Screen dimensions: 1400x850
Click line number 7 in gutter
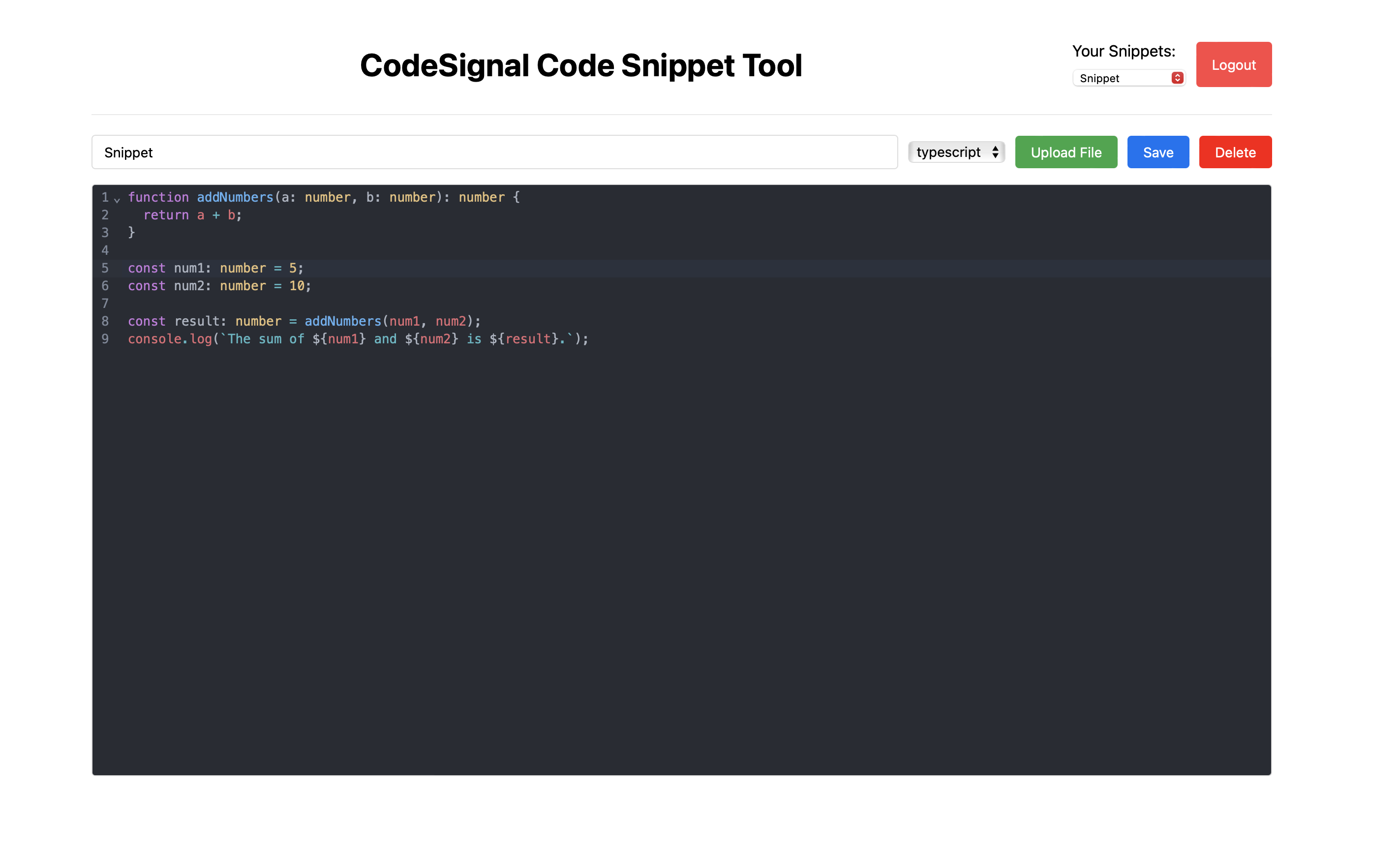(x=105, y=303)
